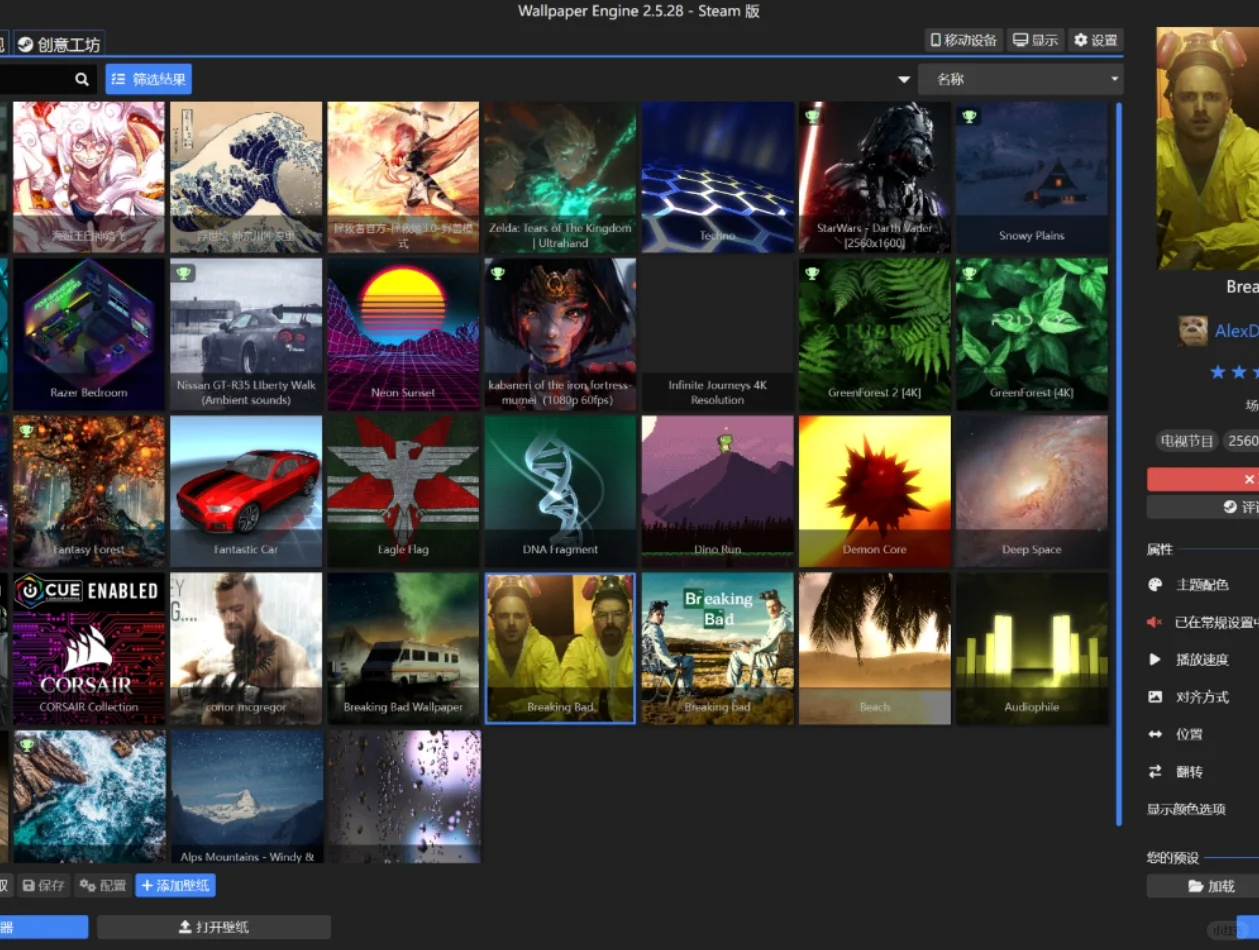Click the image icon for 对齐方式
This screenshot has width=1259, height=950.
pos(1155,697)
